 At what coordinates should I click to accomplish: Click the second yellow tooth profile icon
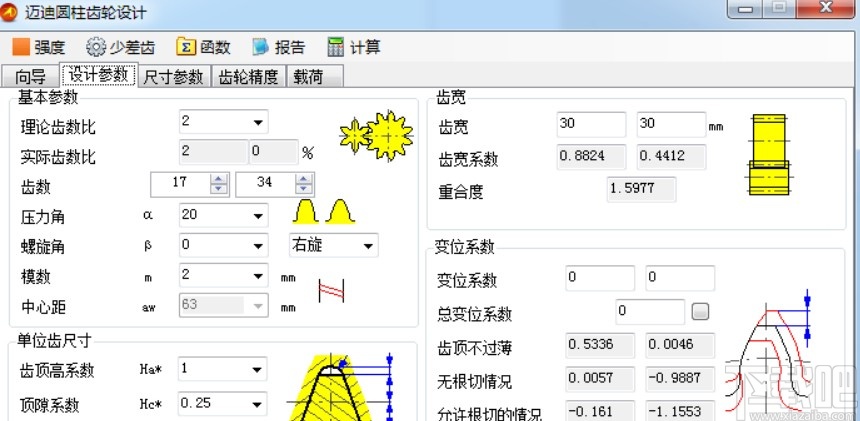pos(340,212)
